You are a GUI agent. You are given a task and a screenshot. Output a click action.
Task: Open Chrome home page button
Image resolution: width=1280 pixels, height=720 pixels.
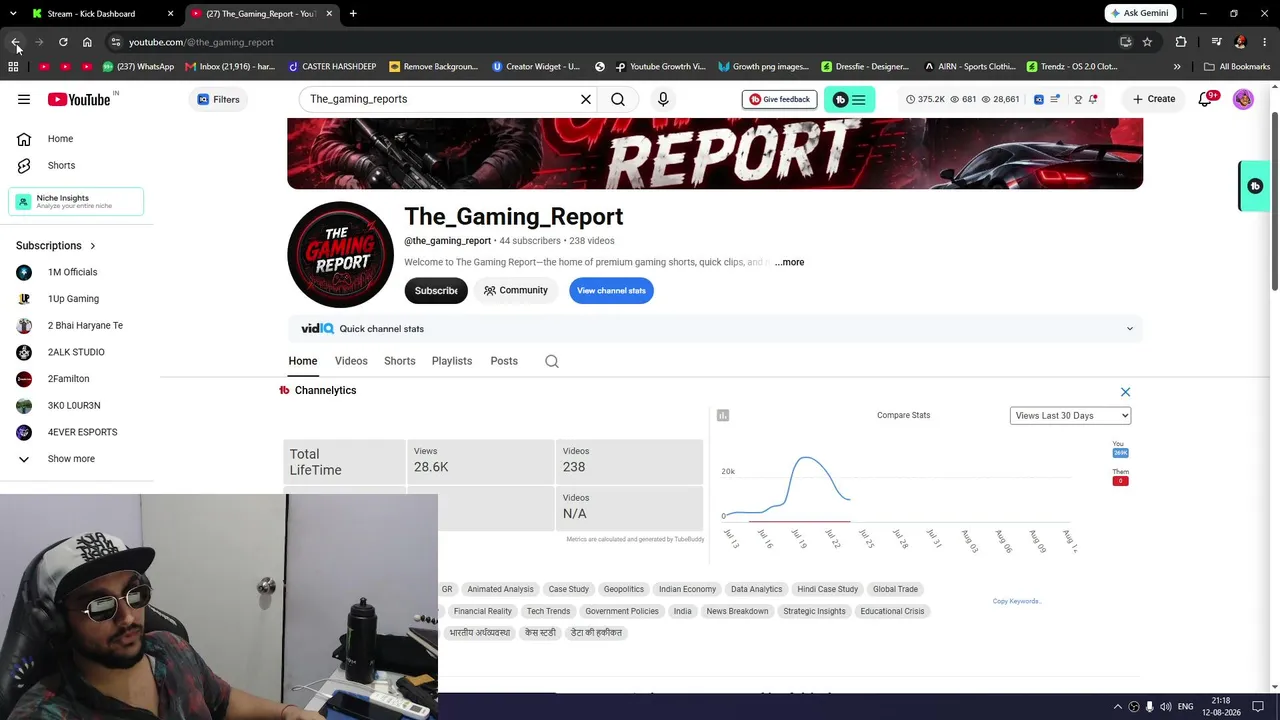tap(87, 42)
